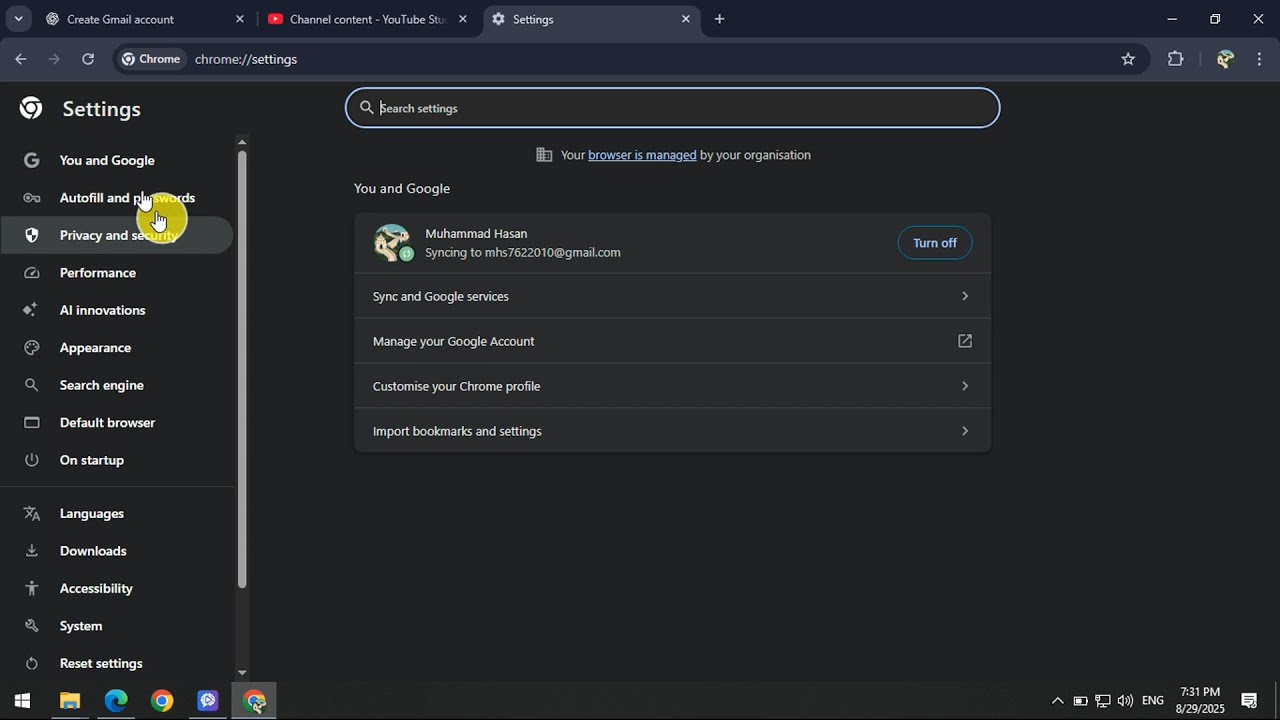Launch Microsoft Edge from the taskbar
1280x720 pixels.
(x=116, y=701)
